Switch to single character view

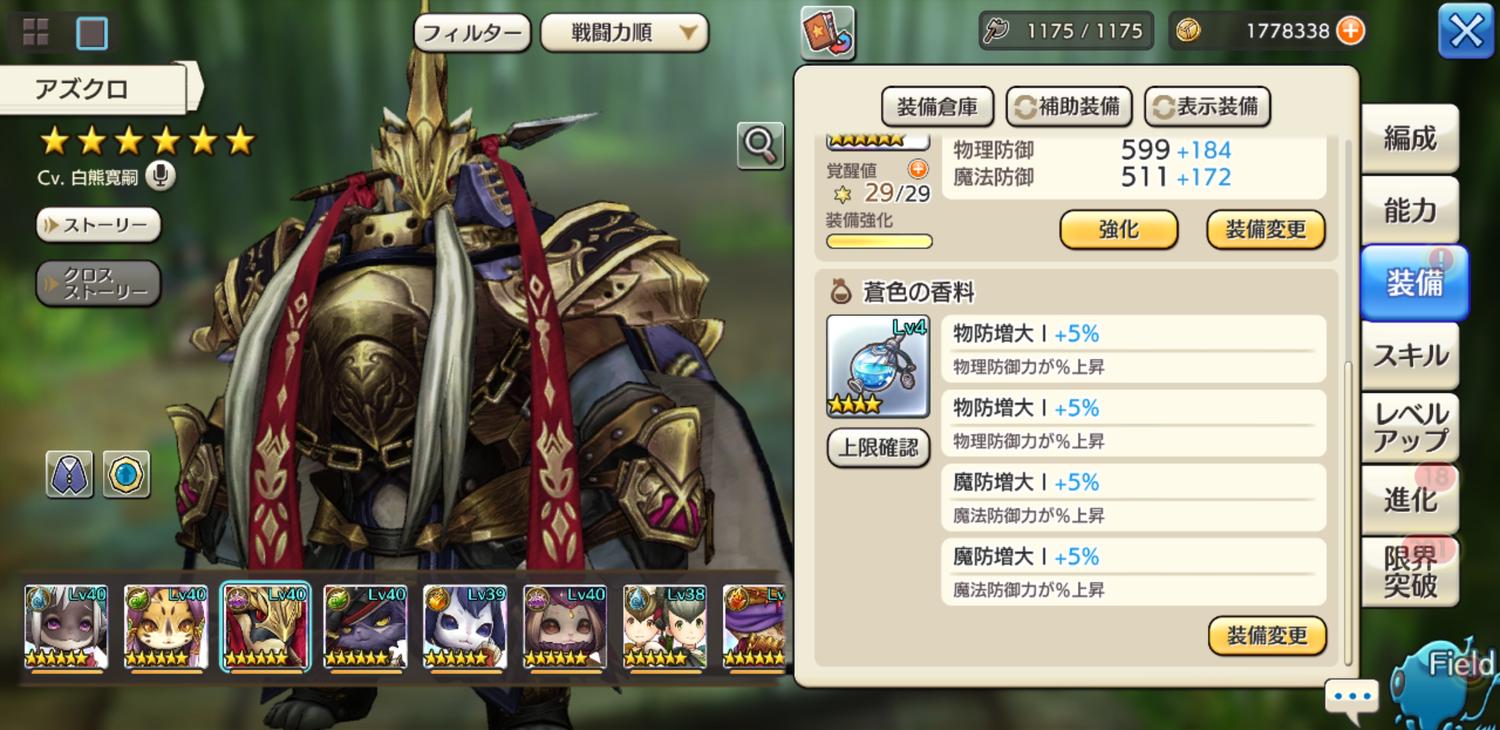coord(92,33)
